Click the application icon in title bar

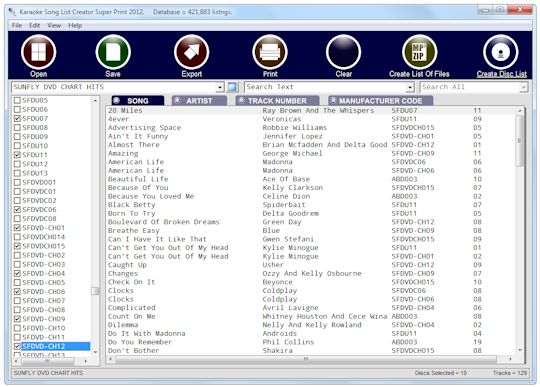coord(12,12)
